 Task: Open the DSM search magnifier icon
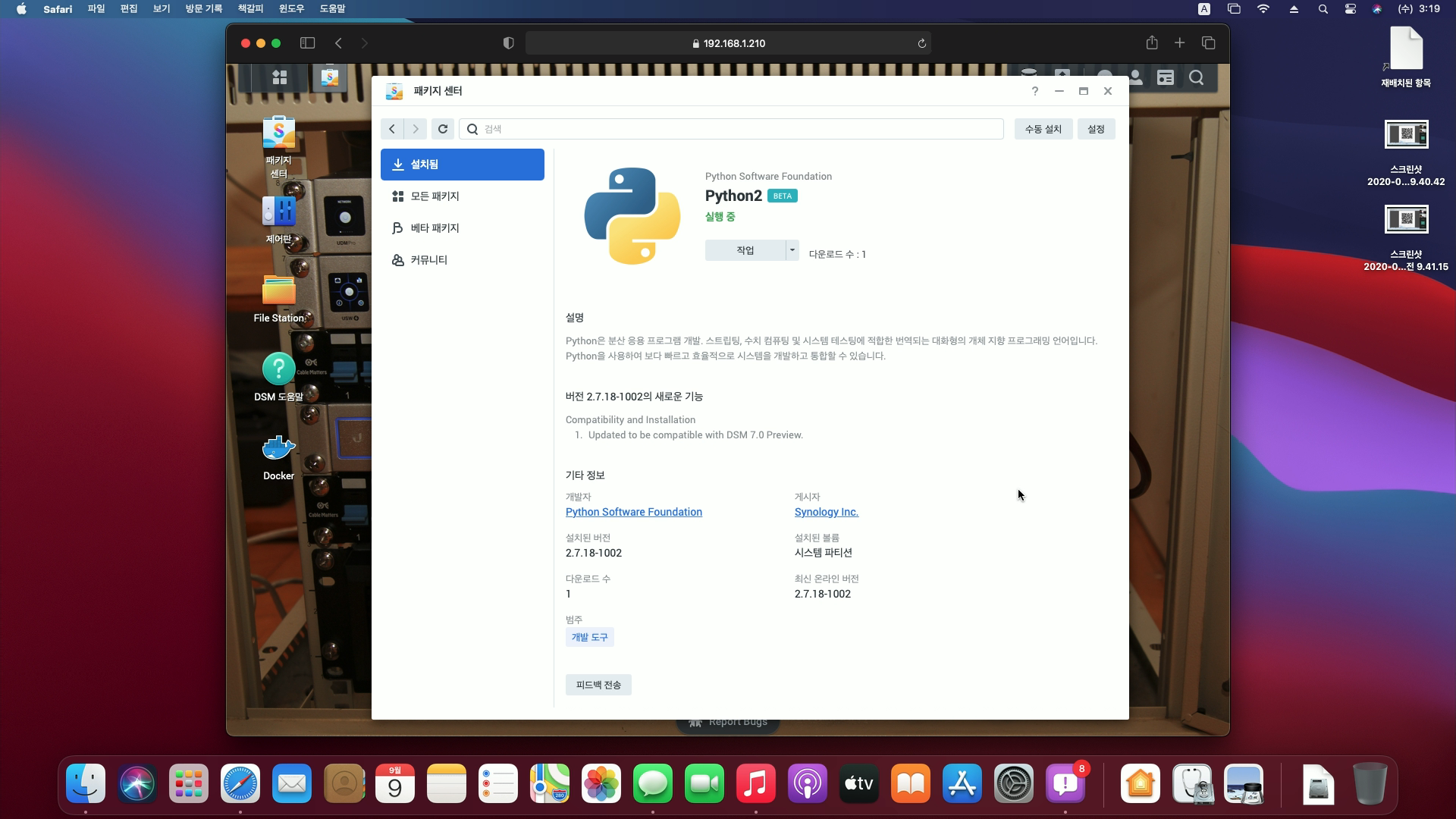pyautogui.click(x=1196, y=77)
